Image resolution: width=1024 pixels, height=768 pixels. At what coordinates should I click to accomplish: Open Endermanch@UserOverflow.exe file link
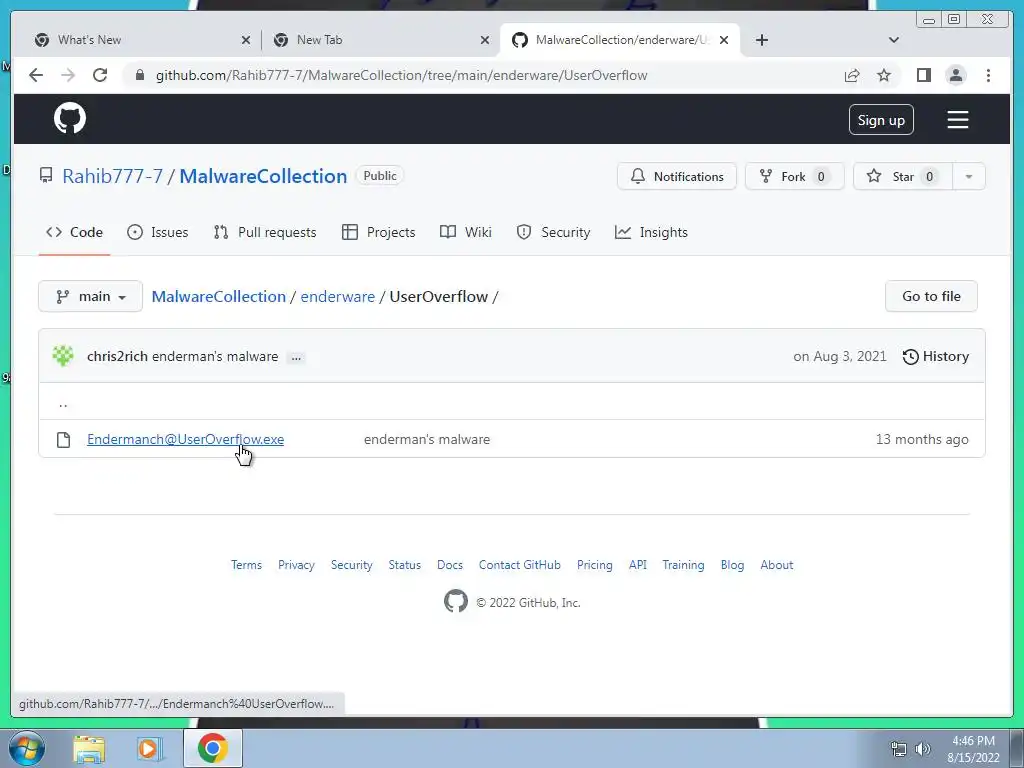(x=185, y=440)
